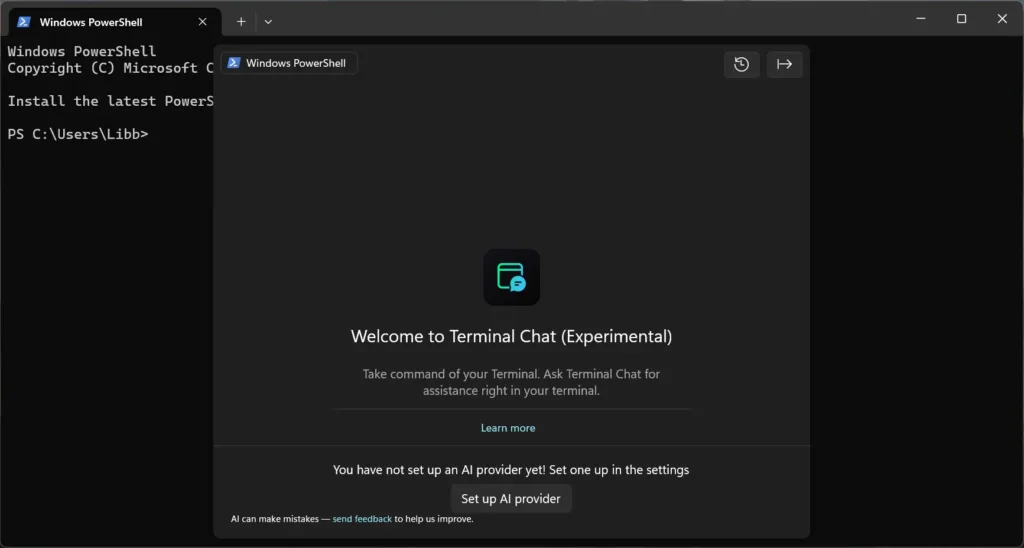Click the PS C:\Users\Libb> prompt line
Screen dimensions: 1024x548
[78, 134]
